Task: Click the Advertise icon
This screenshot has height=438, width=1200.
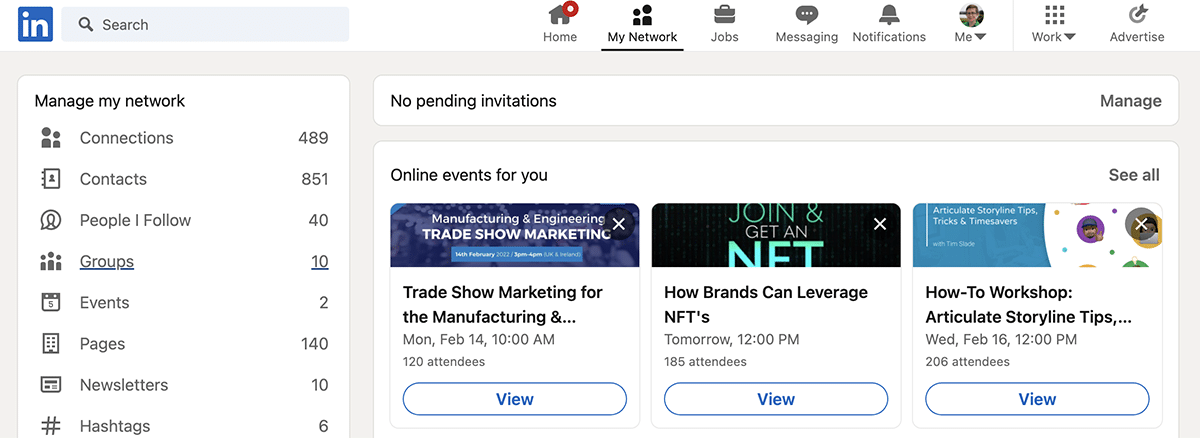Action: (x=1137, y=16)
